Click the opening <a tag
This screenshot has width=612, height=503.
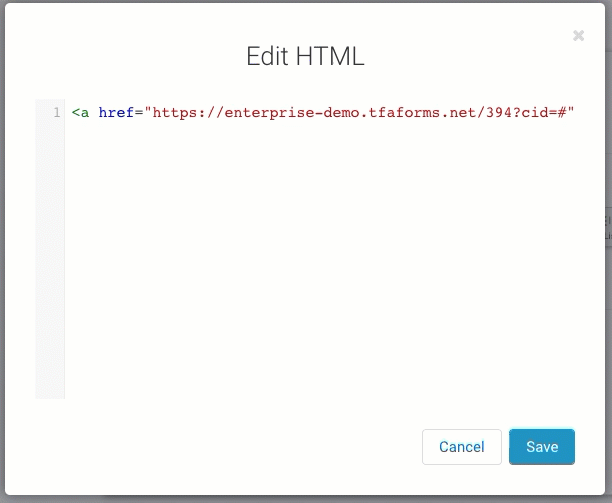click(x=80, y=113)
